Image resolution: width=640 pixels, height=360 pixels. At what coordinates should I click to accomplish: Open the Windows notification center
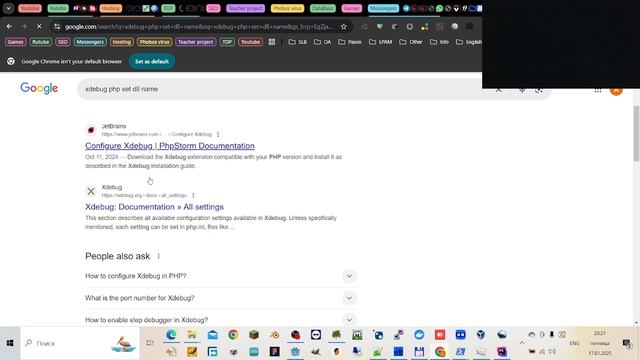pyautogui.click(x=627, y=343)
